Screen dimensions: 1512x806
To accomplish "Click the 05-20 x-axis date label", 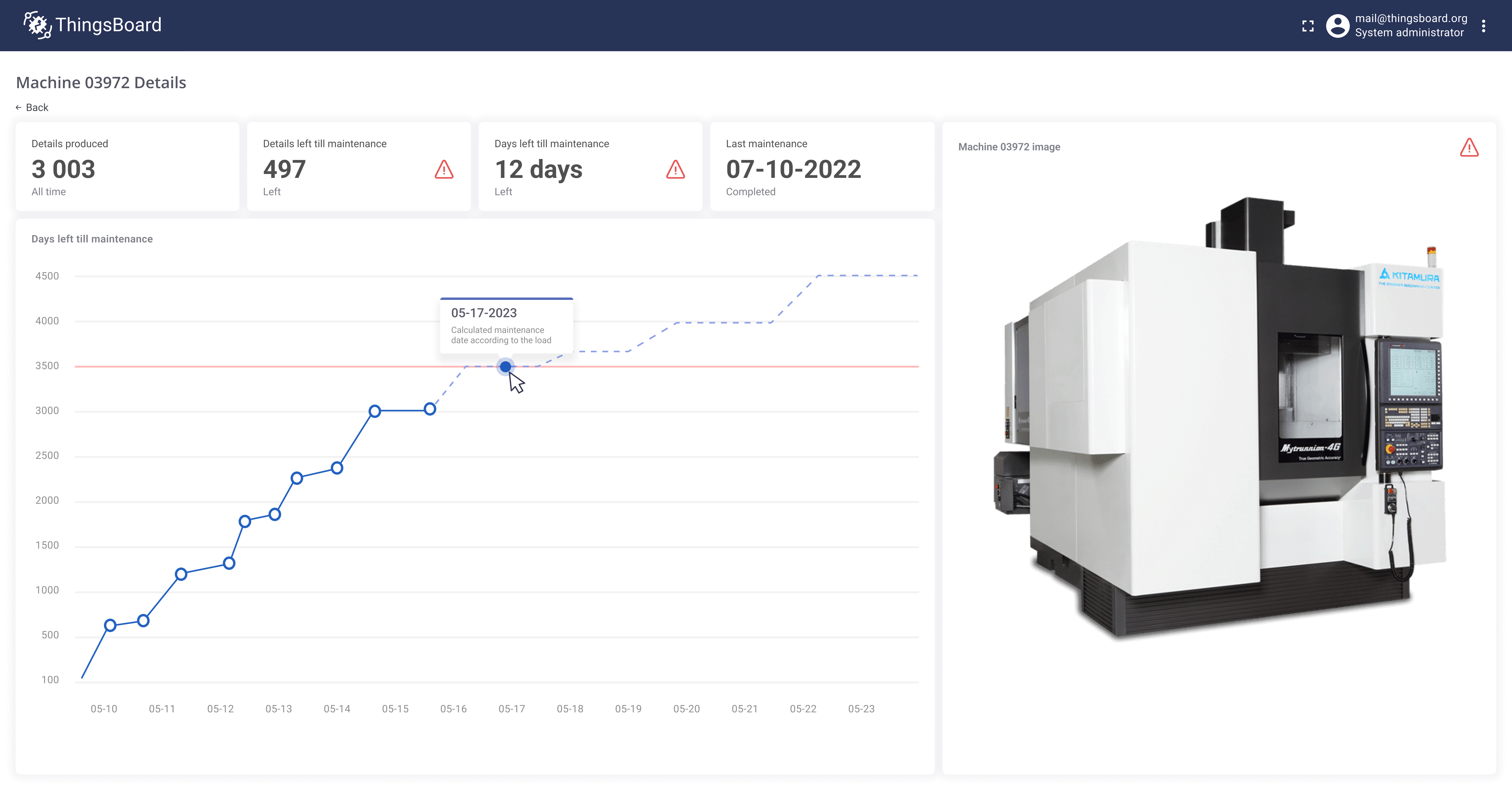I will pyautogui.click(x=686, y=709).
